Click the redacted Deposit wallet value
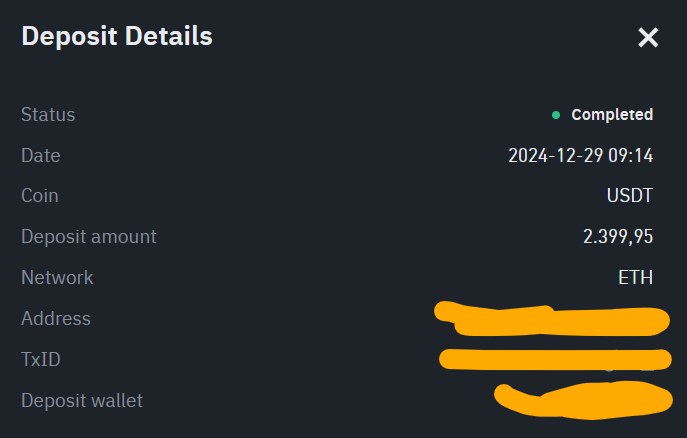The image size is (687, 438). (585, 400)
